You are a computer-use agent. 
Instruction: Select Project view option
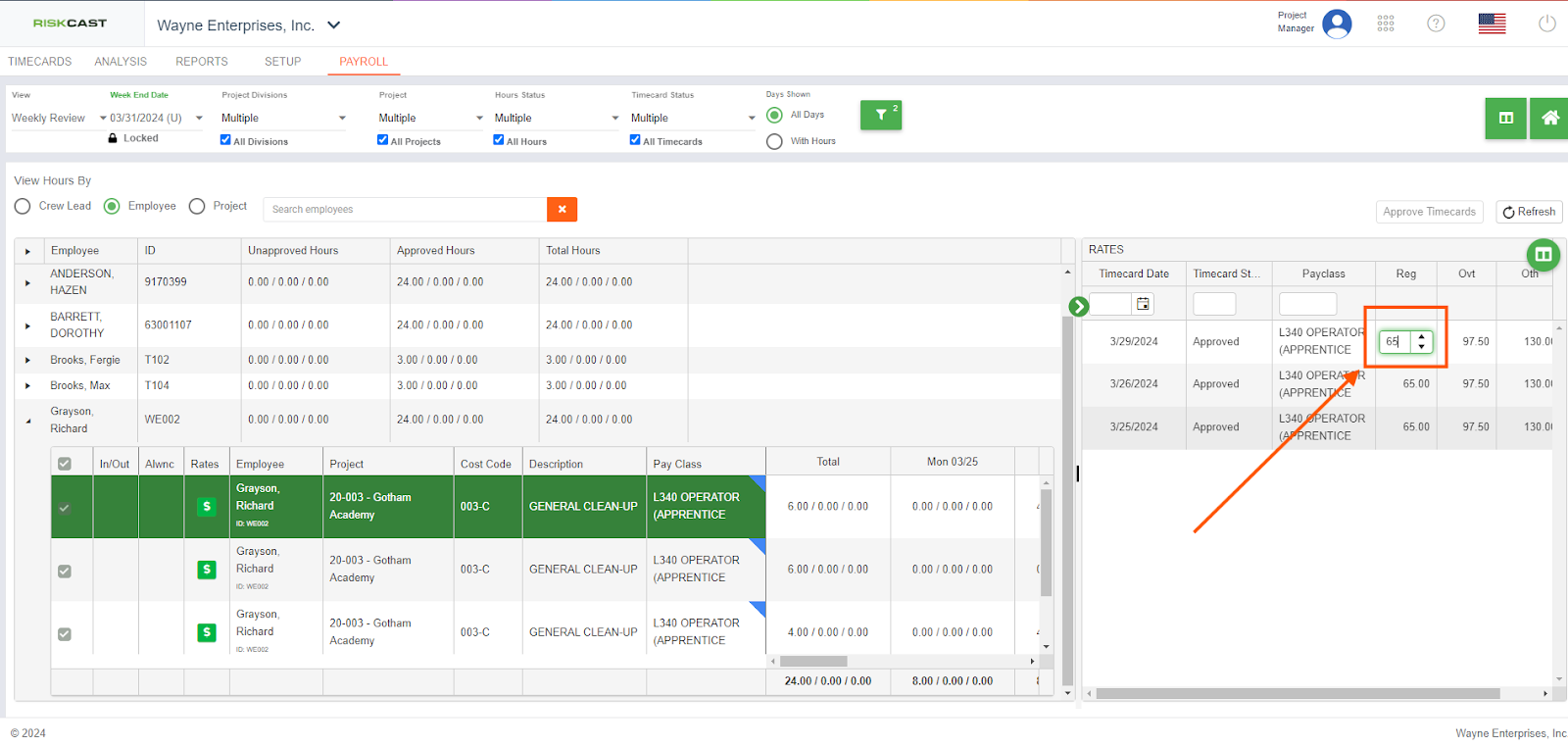197,206
